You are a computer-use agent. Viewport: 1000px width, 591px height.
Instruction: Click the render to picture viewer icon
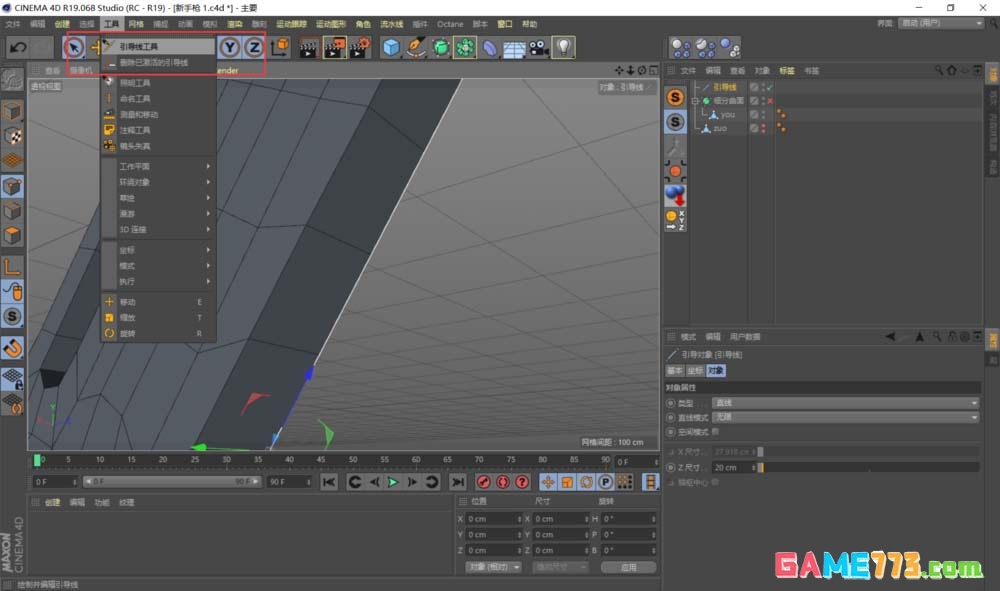click(332, 47)
